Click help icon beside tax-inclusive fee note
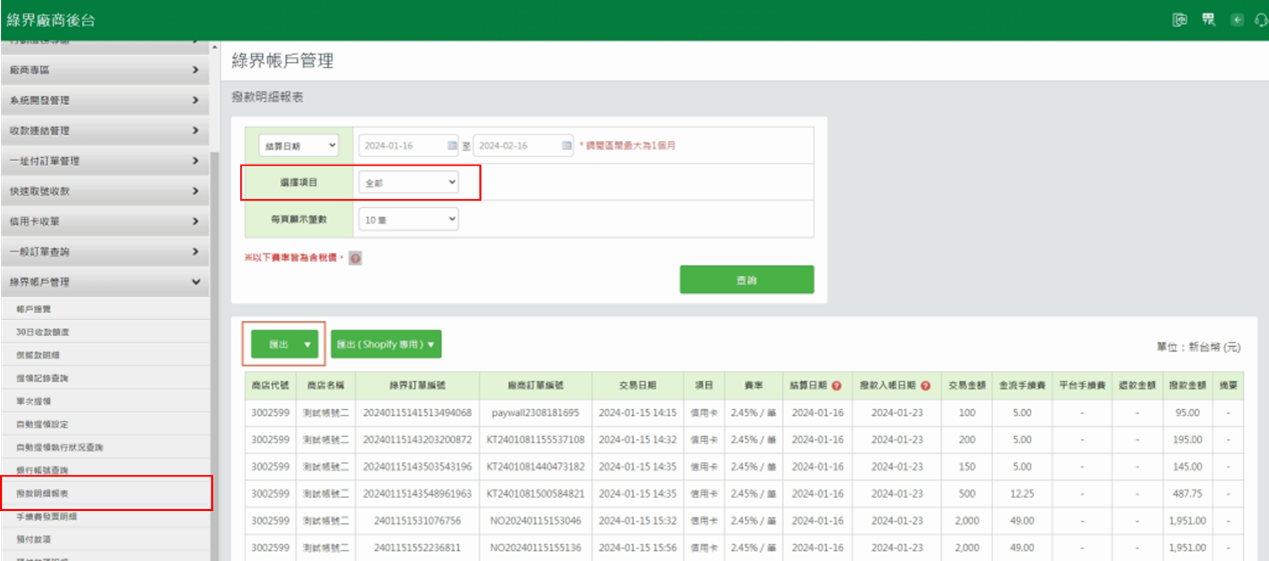This screenshot has height=561, width=1269. click(355, 258)
